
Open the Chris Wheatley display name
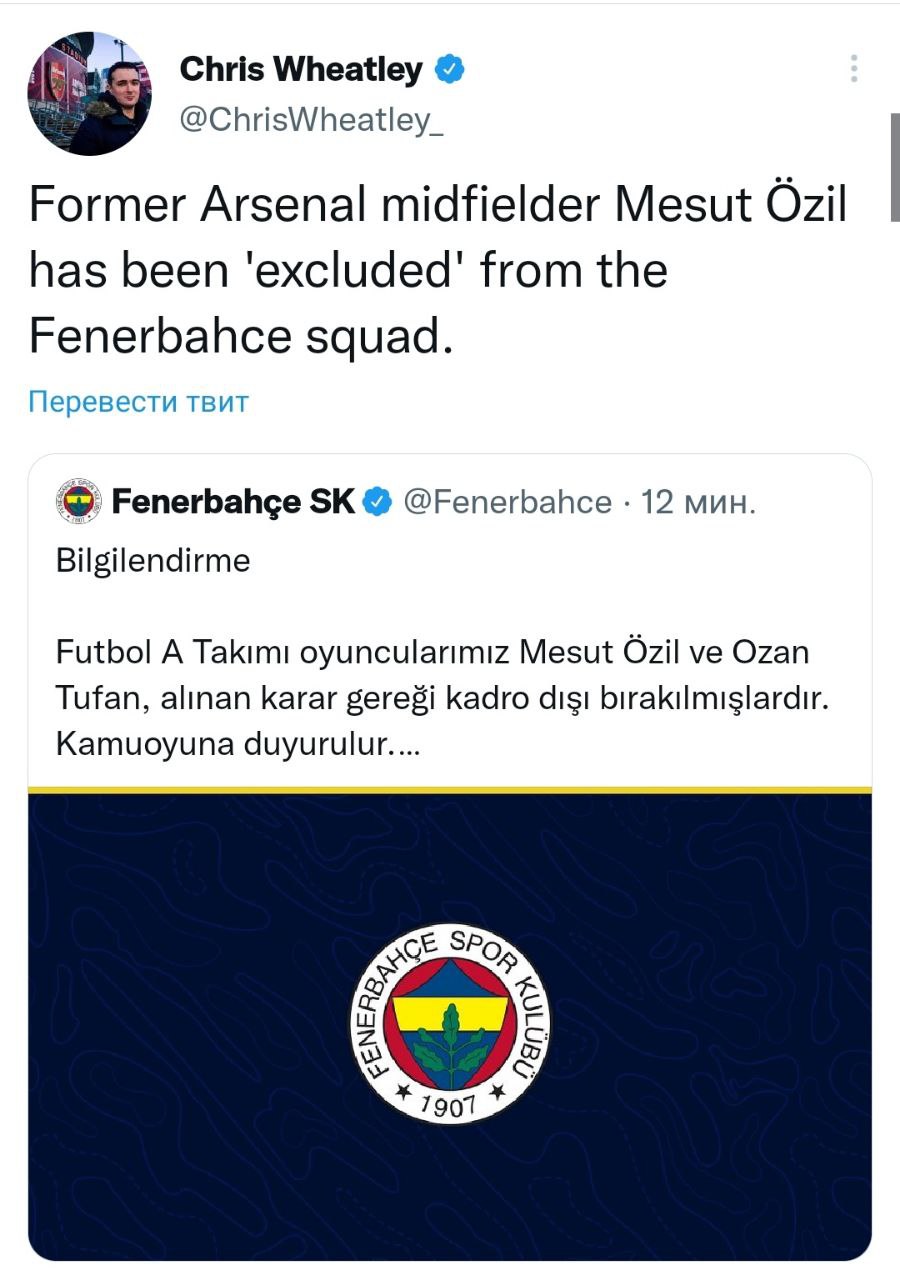click(x=301, y=70)
